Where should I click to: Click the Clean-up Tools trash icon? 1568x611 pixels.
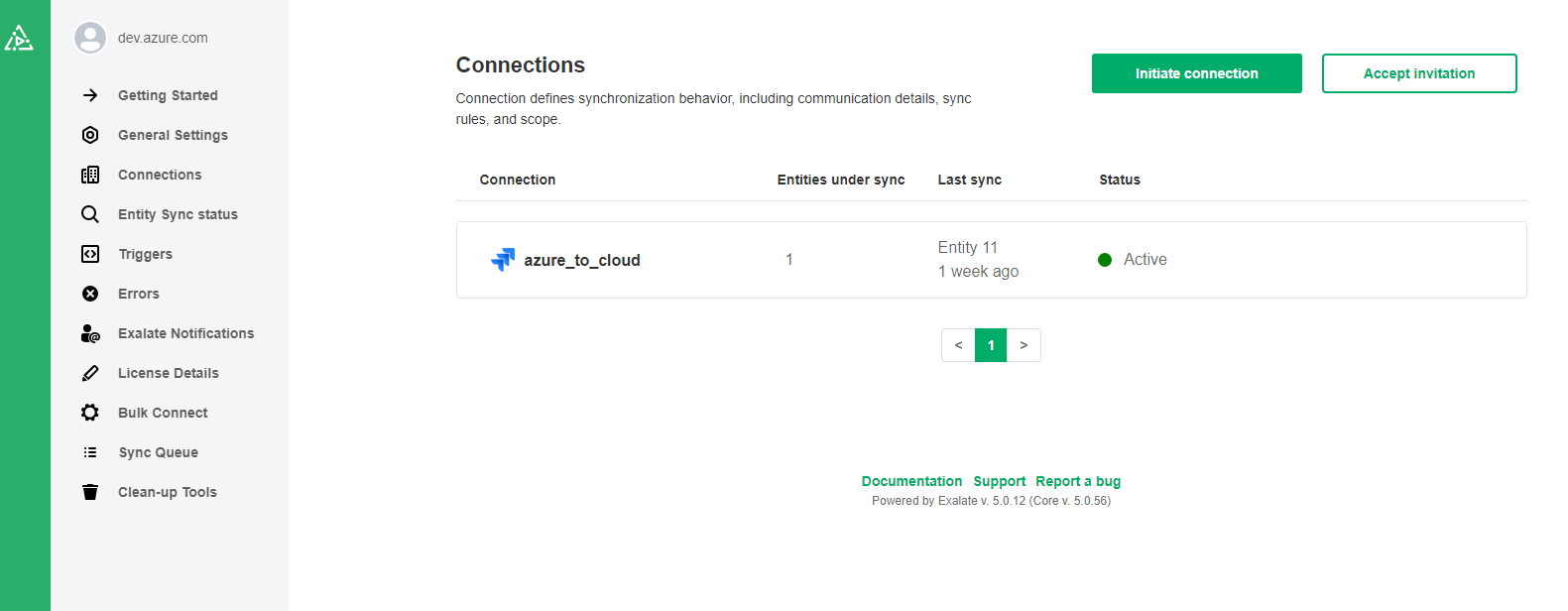(x=90, y=492)
